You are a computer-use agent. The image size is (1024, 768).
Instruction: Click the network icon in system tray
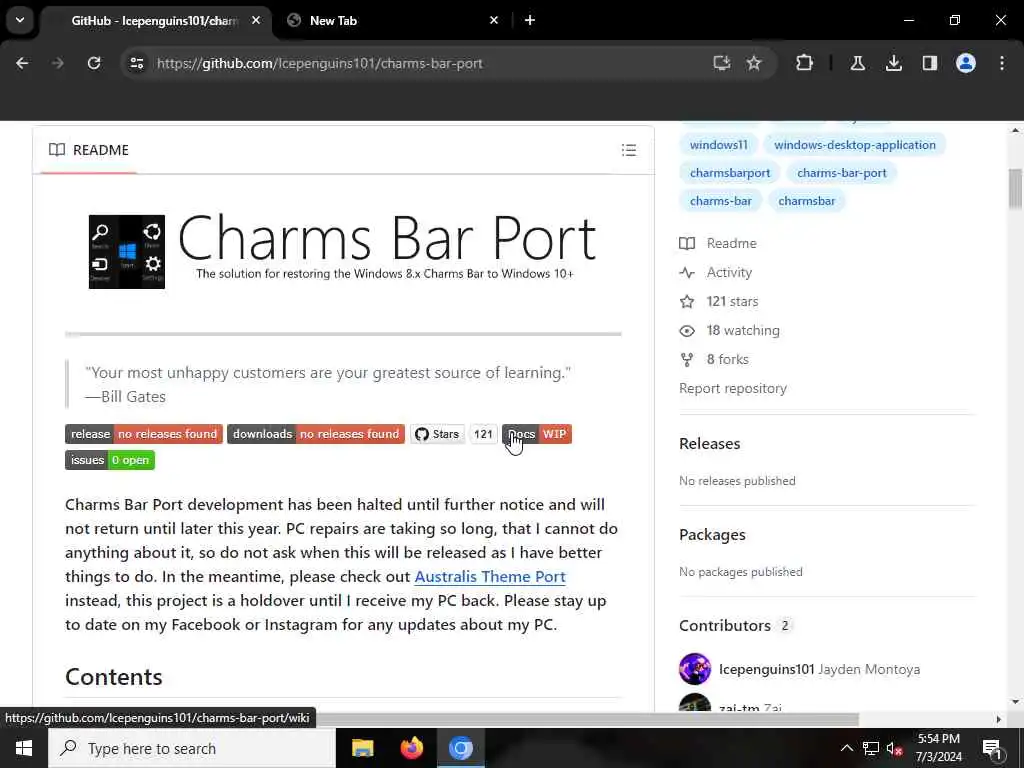(x=871, y=748)
